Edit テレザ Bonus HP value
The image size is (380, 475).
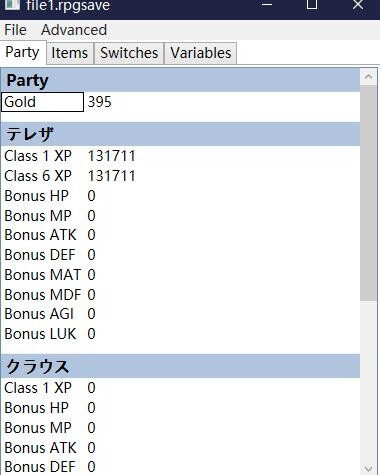click(x=92, y=196)
